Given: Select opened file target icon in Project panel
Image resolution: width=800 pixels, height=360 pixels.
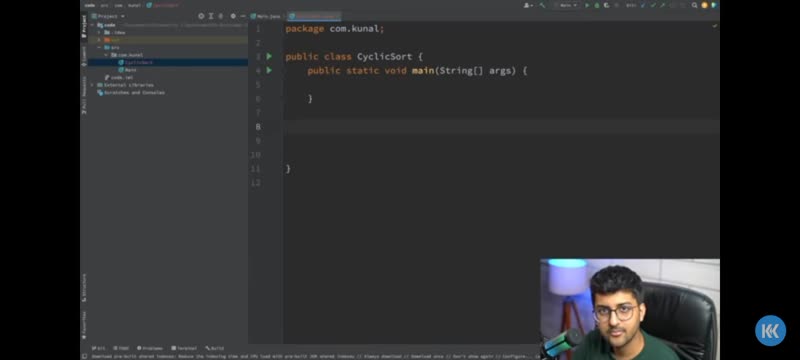Looking at the screenshot, I should [201, 16].
